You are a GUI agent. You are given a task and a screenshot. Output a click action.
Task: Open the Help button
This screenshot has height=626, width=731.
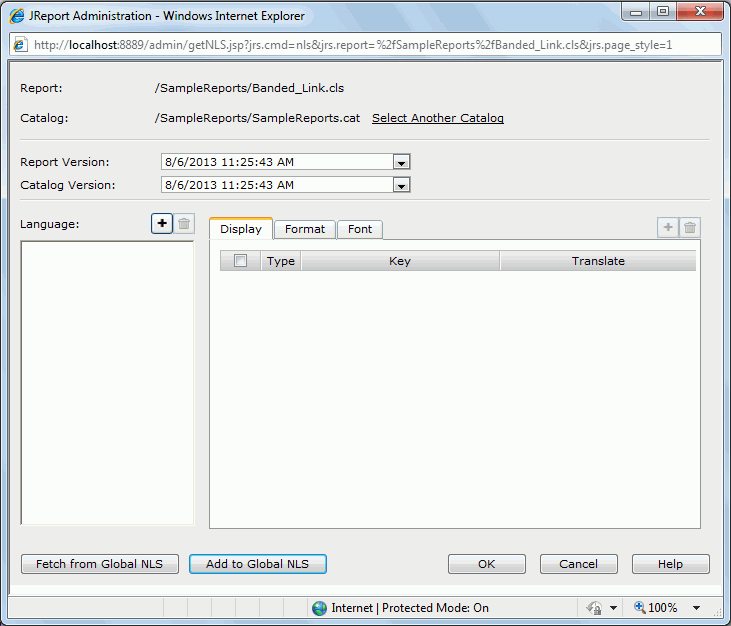click(x=670, y=564)
